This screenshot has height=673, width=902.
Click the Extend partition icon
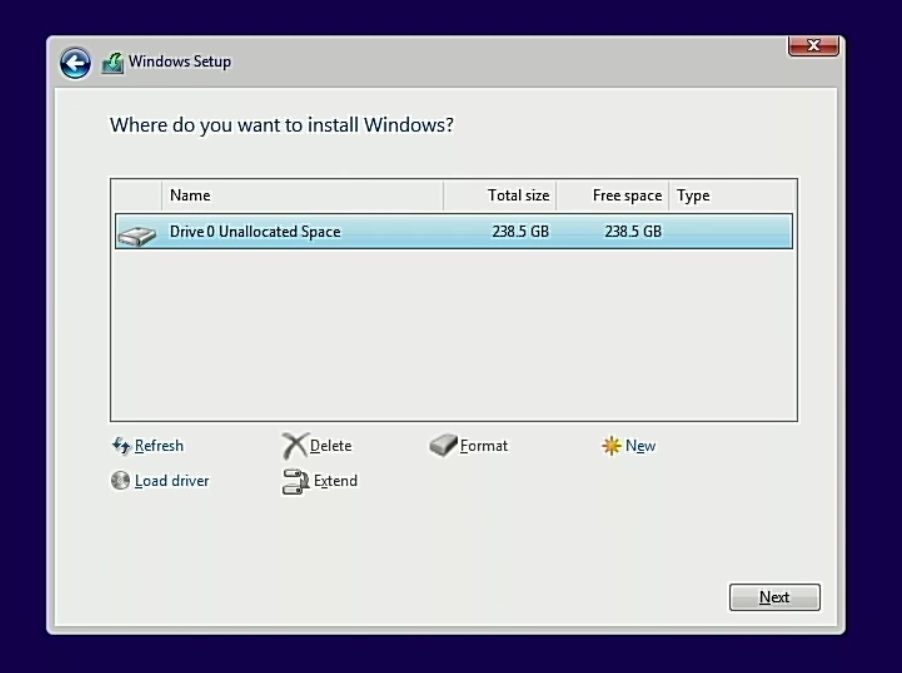pos(295,481)
